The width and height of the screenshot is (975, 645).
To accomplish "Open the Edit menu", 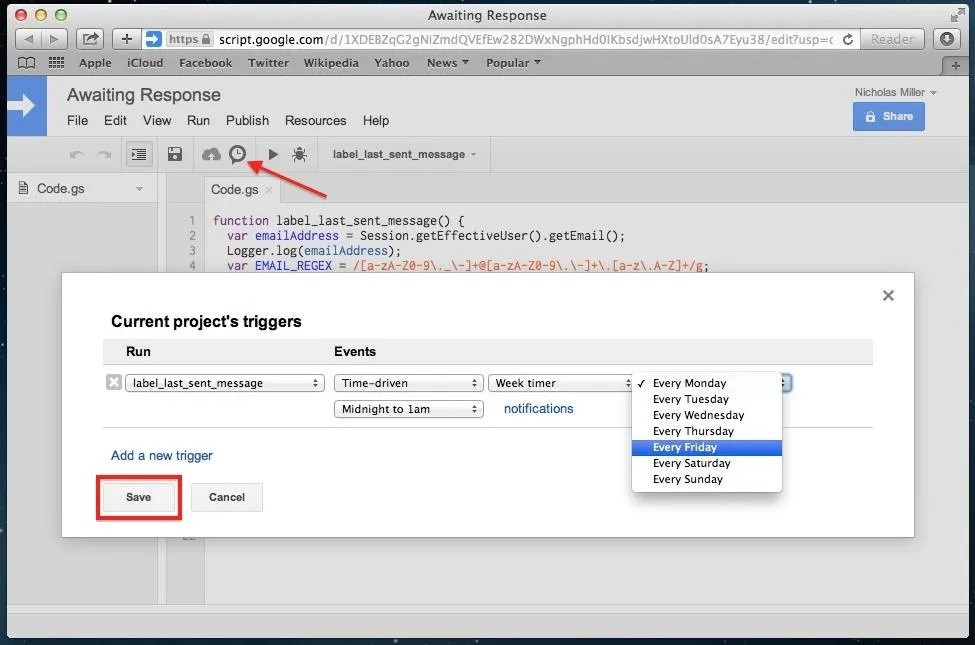I will click(x=115, y=121).
